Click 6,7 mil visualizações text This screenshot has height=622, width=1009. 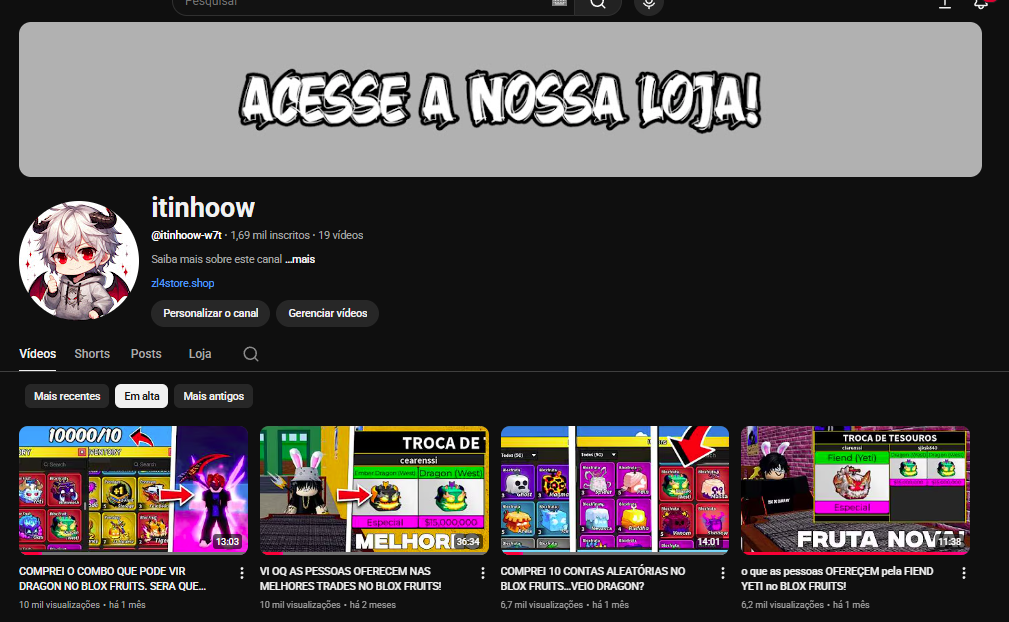[542, 605]
